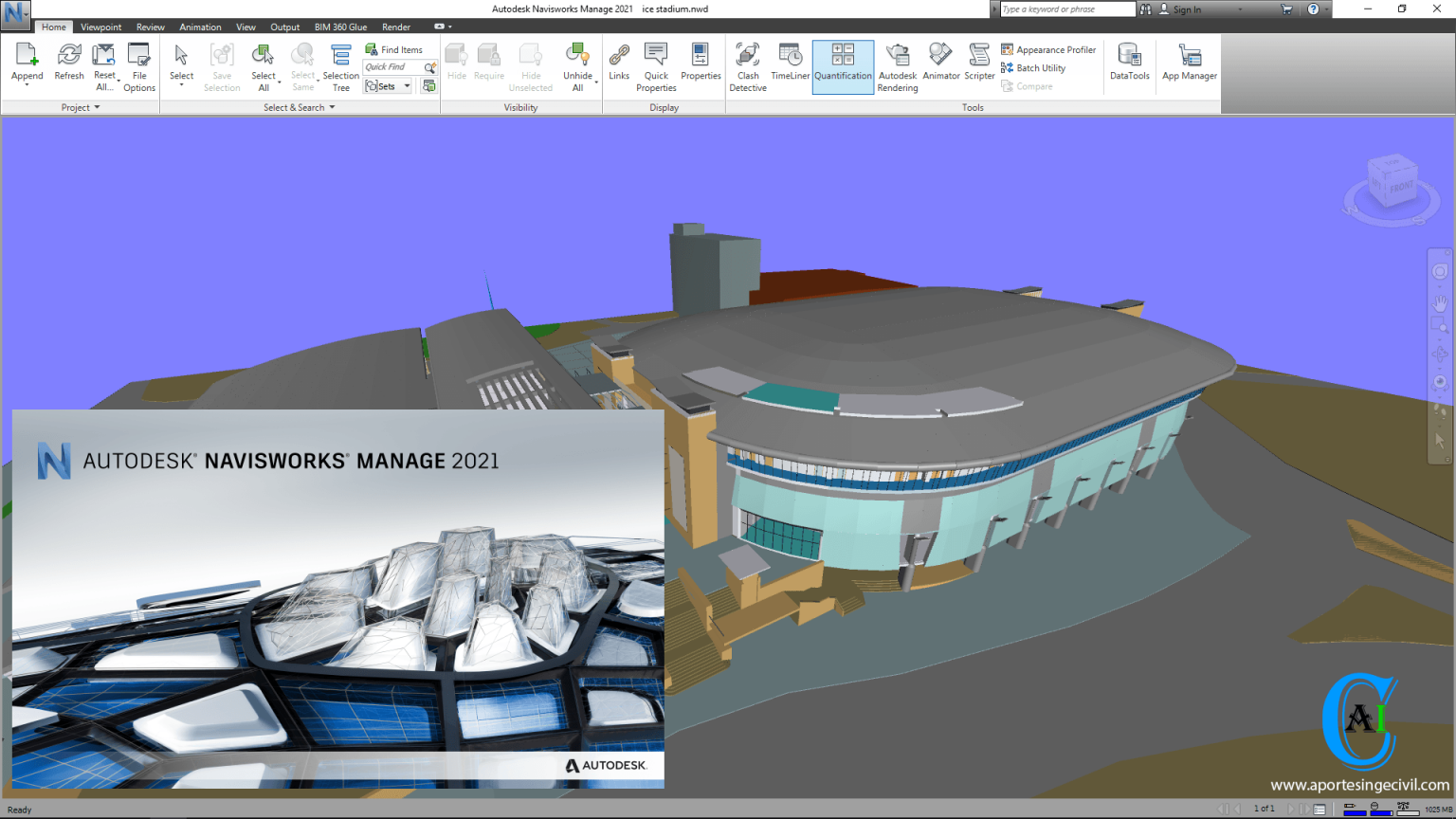1456x819 pixels.
Task: Select the Orbit navigation tool
Action: (x=1440, y=355)
